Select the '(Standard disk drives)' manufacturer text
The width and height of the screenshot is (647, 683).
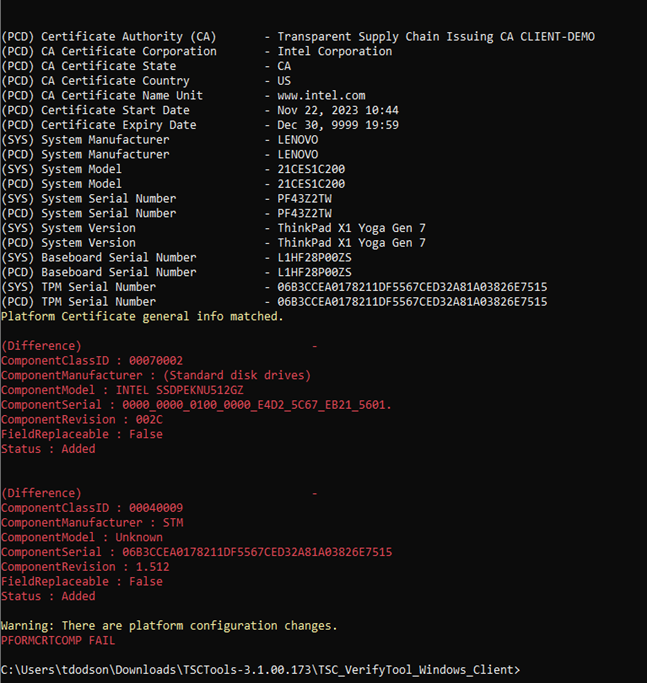(237, 375)
